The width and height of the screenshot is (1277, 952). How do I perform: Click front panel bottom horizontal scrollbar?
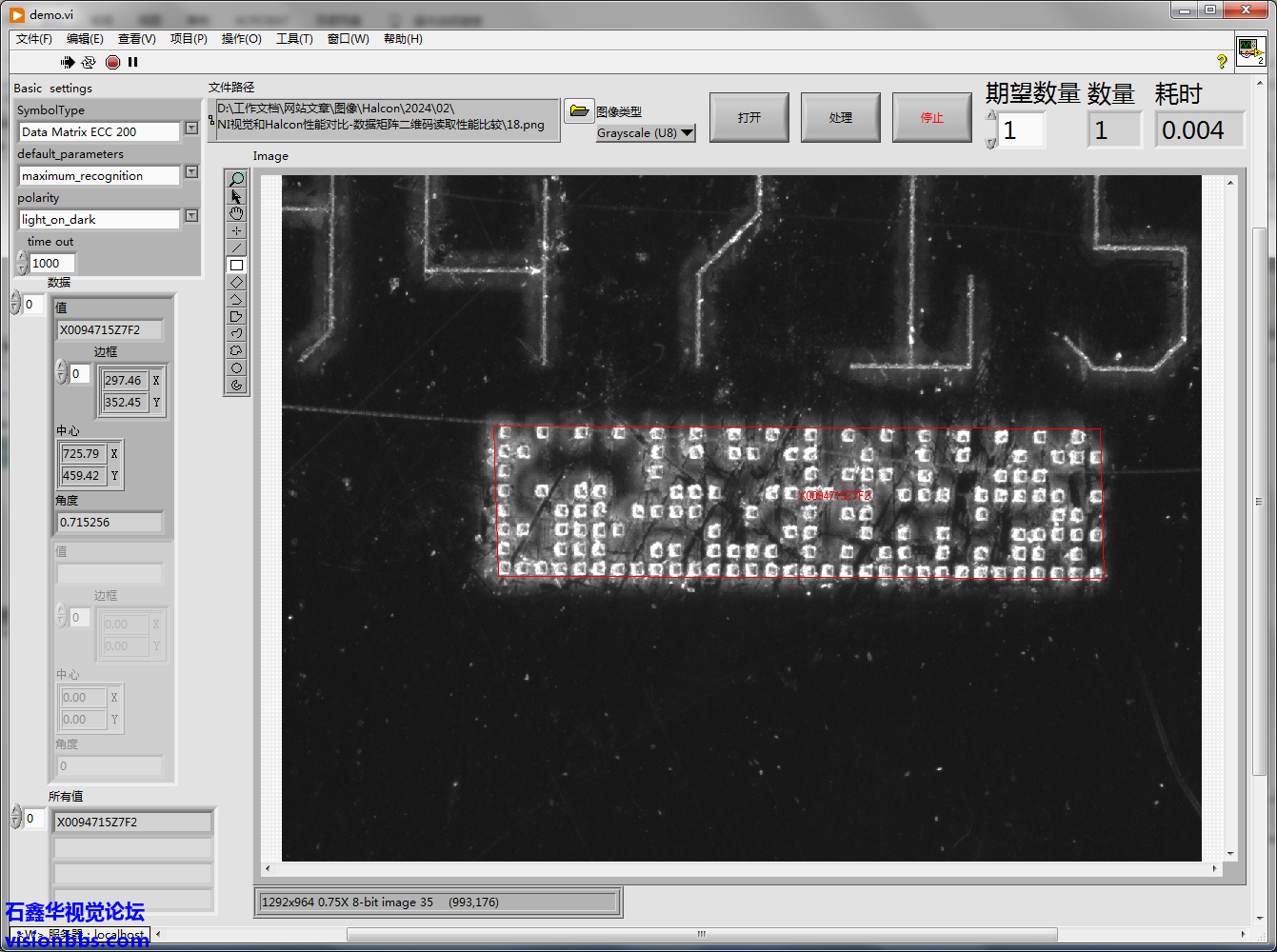point(702,934)
